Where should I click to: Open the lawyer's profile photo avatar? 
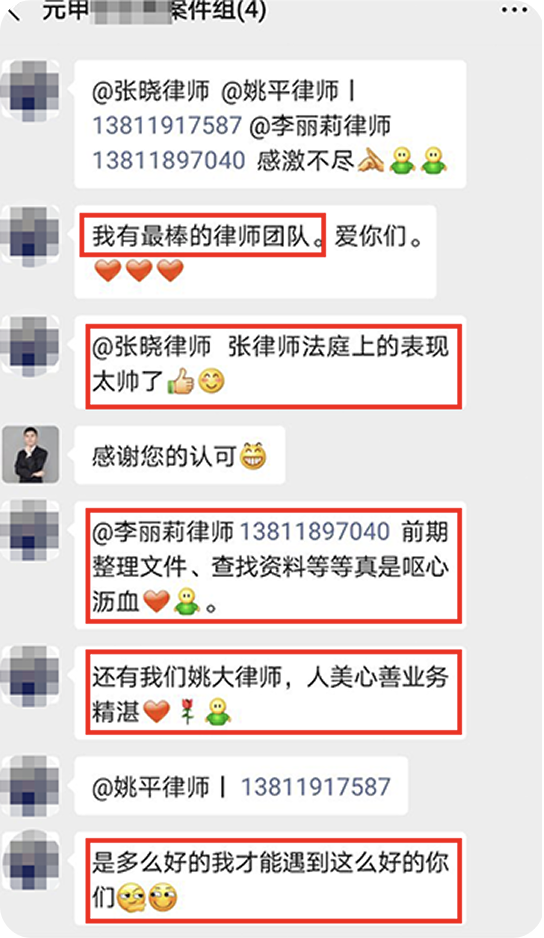coord(31,455)
